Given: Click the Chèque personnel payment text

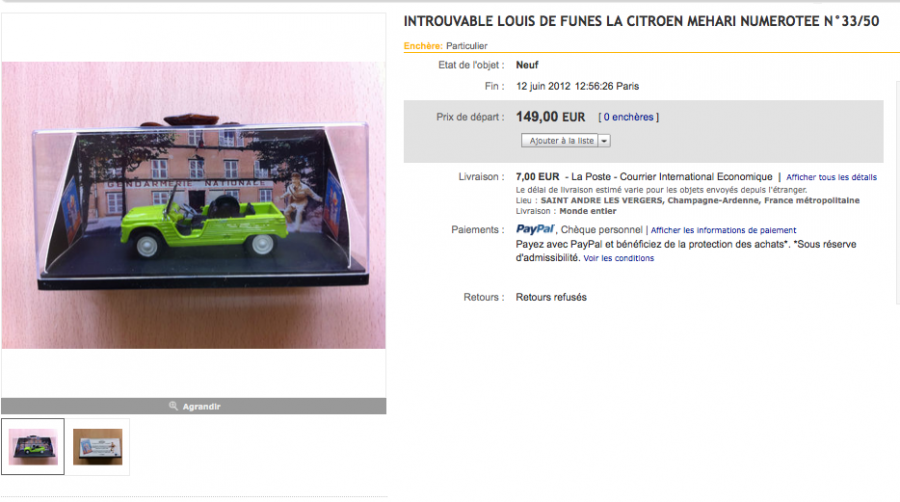Looking at the screenshot, I should (x=602, y=229).
